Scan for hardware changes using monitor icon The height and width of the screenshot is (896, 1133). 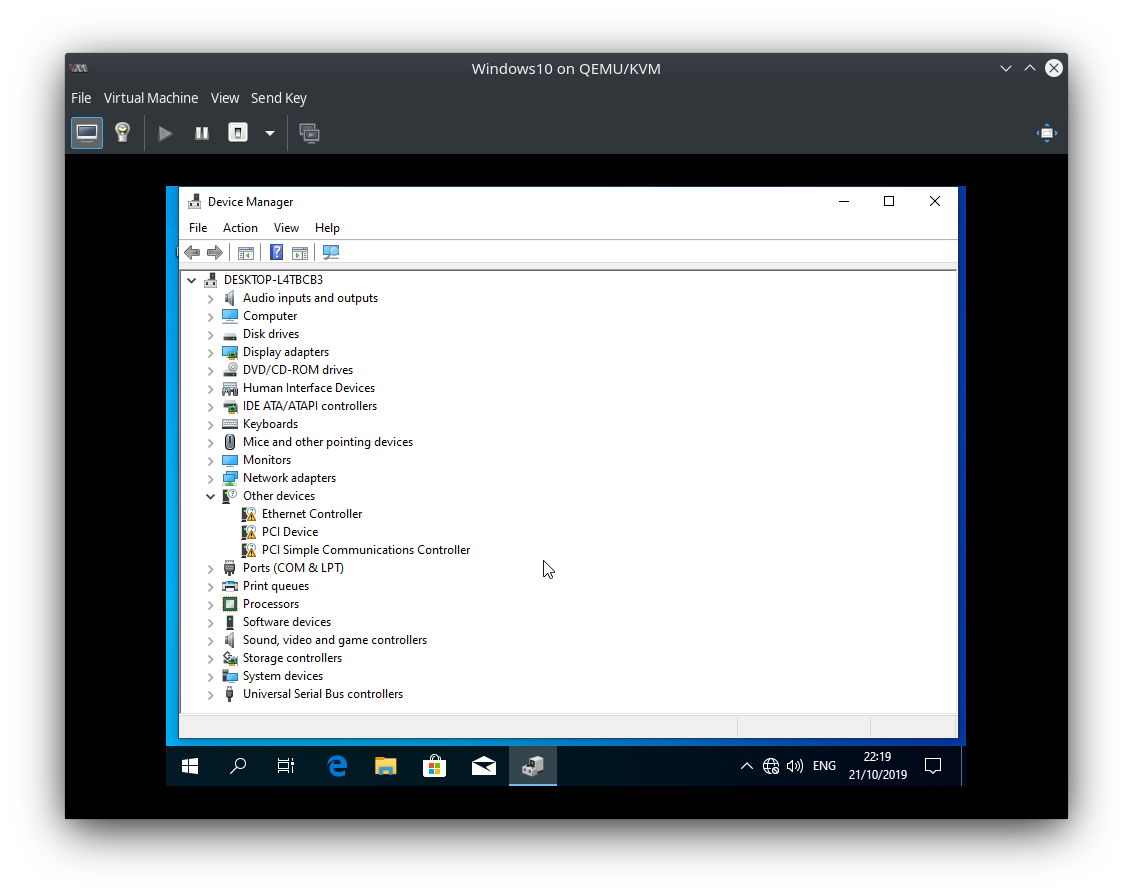331,252
